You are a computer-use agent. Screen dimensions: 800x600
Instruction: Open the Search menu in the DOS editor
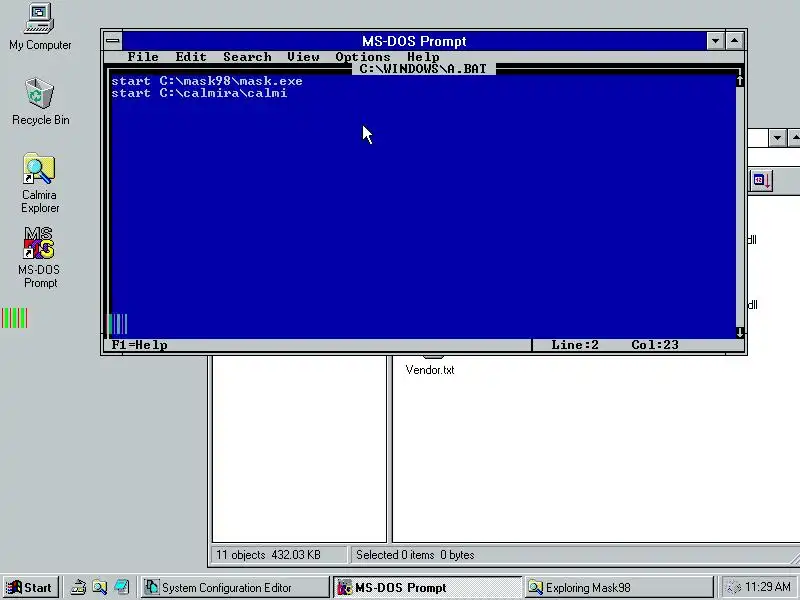[x=247, y=57]
